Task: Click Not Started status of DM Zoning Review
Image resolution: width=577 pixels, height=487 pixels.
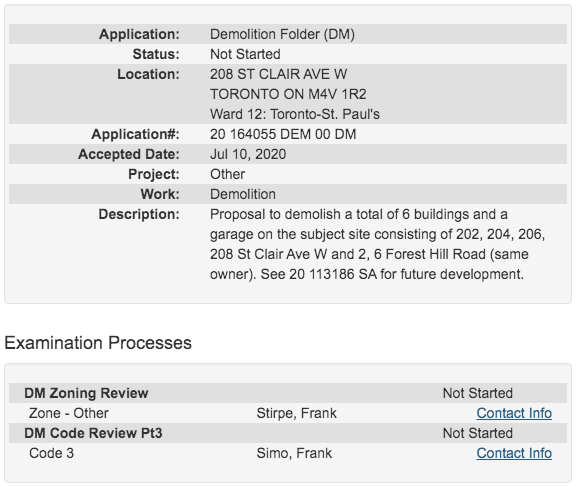Action: 478,393
